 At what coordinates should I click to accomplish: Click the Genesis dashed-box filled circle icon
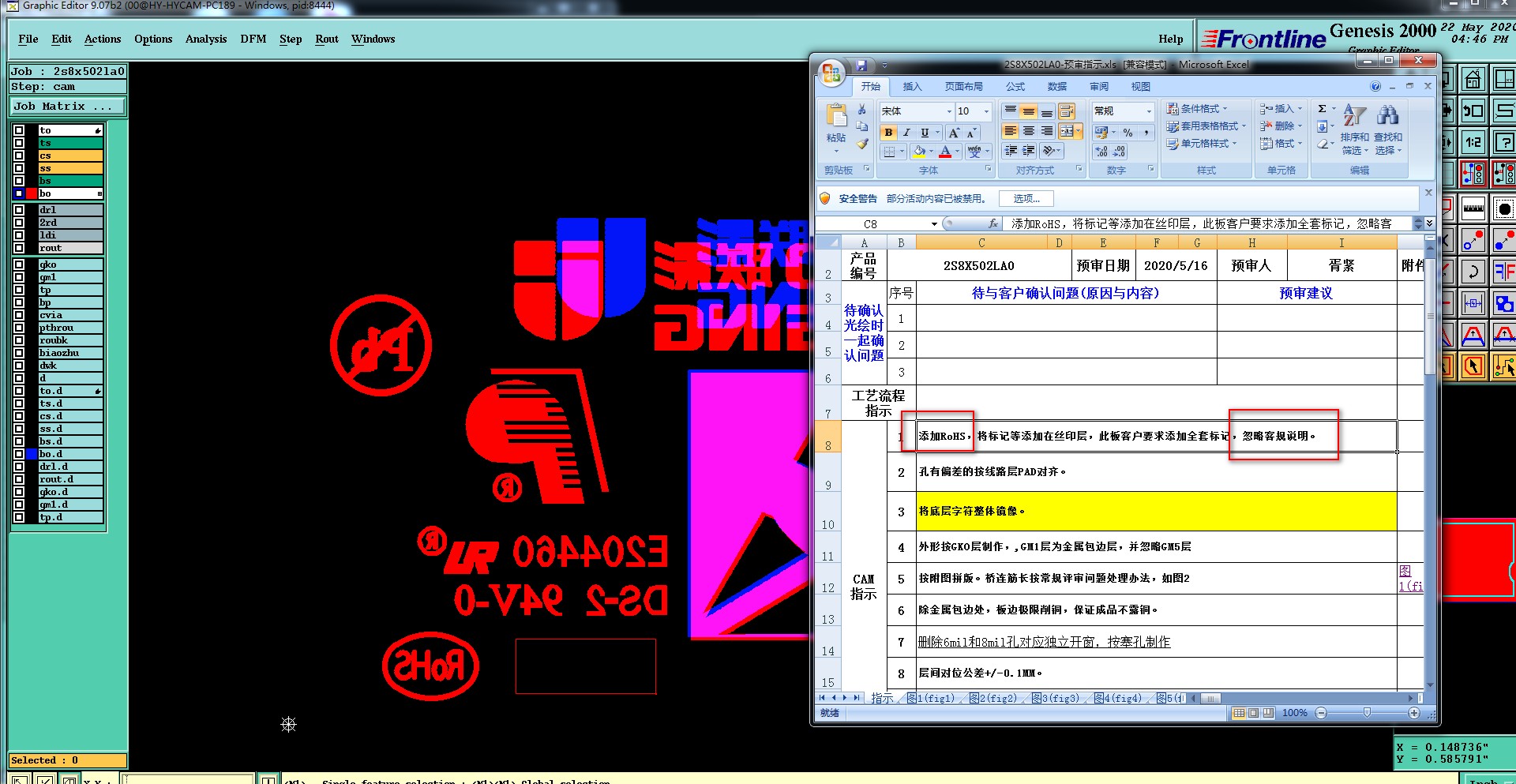tap(1504, 208)
